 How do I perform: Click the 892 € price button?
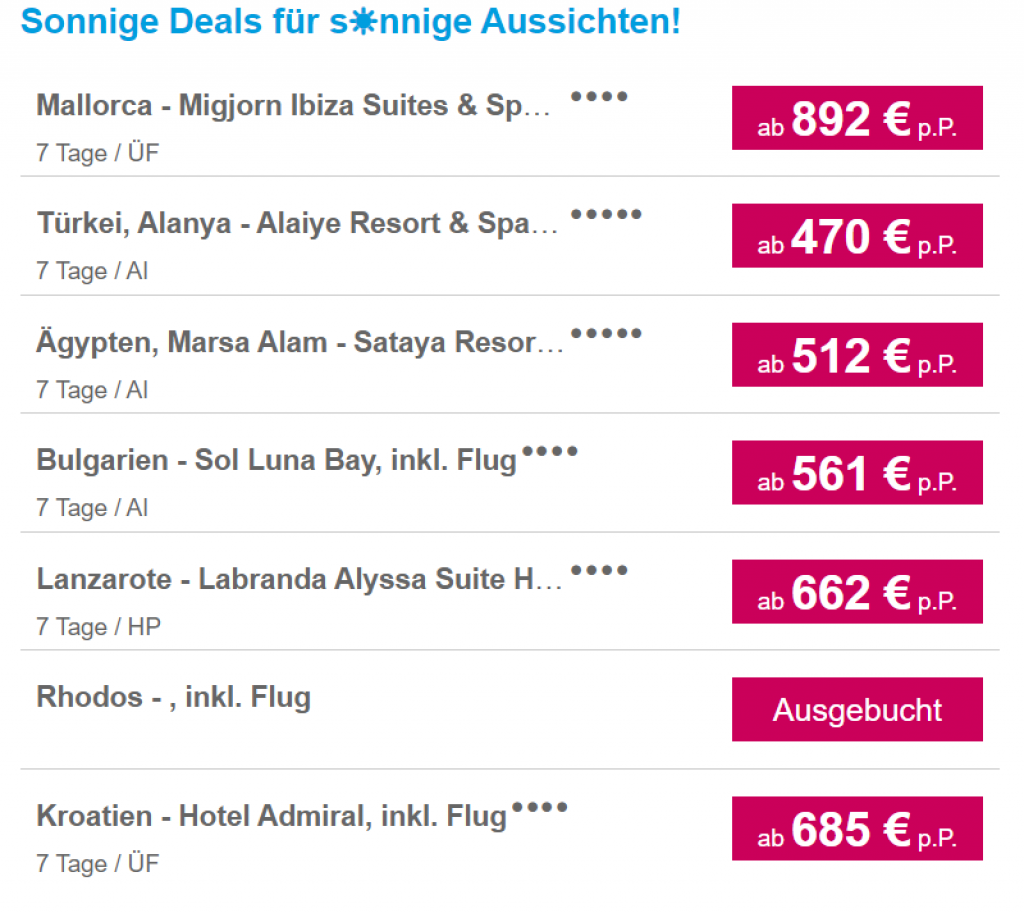point(857,118)
